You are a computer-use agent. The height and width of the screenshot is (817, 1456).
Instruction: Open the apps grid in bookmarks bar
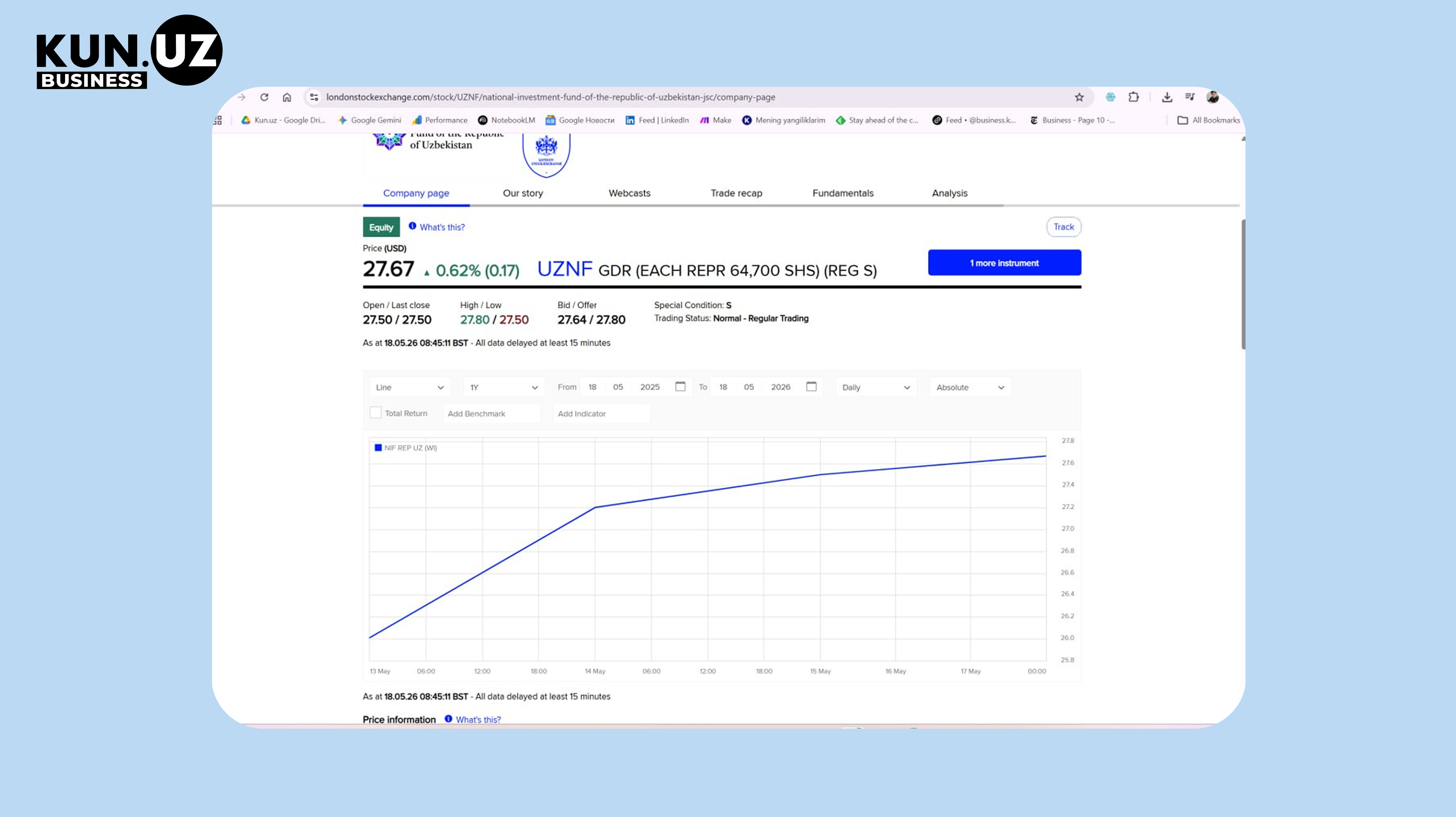click(x=218, y=120)
